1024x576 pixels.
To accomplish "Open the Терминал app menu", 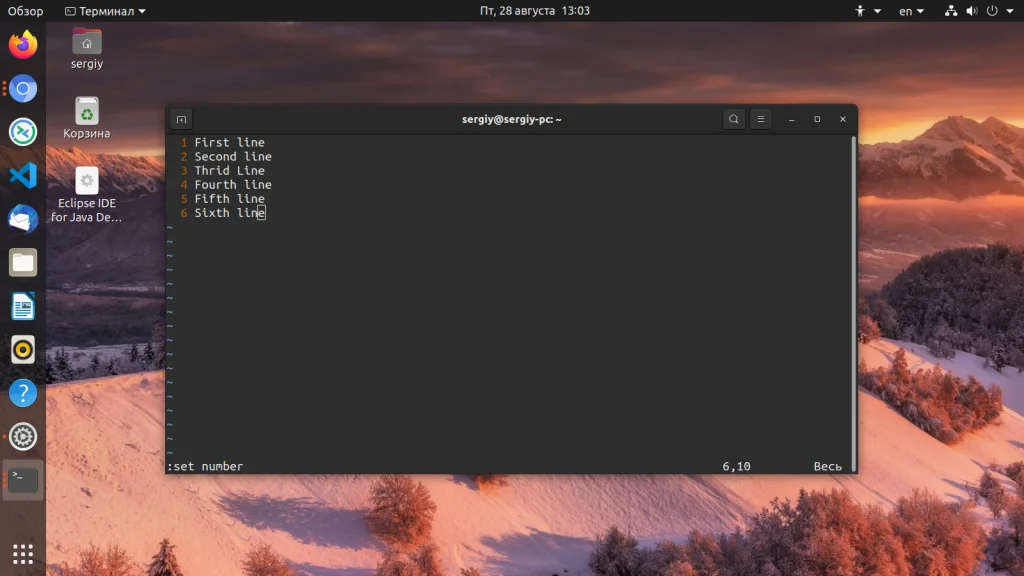I will pyautogui.click(x=105, y=11).
